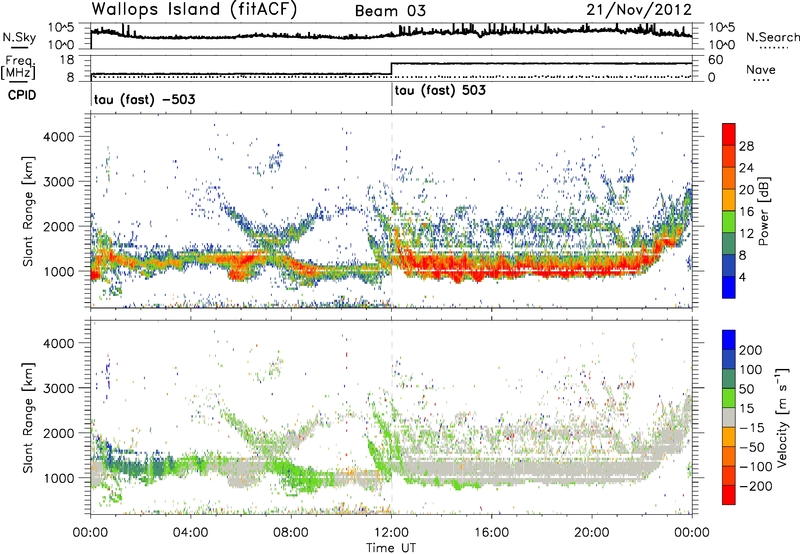
Task: Click the "tau (fast) -503" CPID annotation
Action: tap(144, 99)
